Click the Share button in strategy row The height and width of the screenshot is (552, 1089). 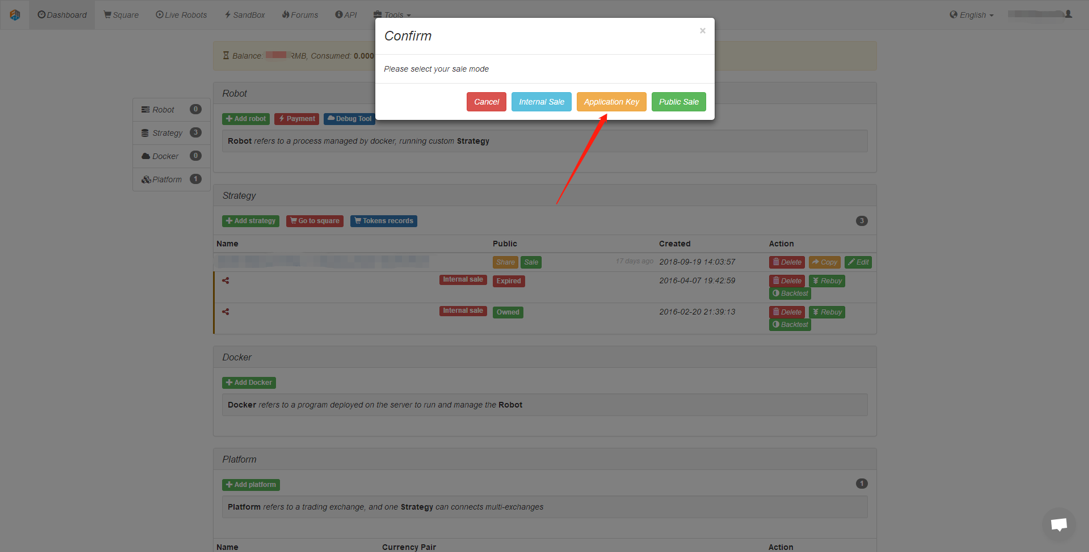click(x=506, y=262)
